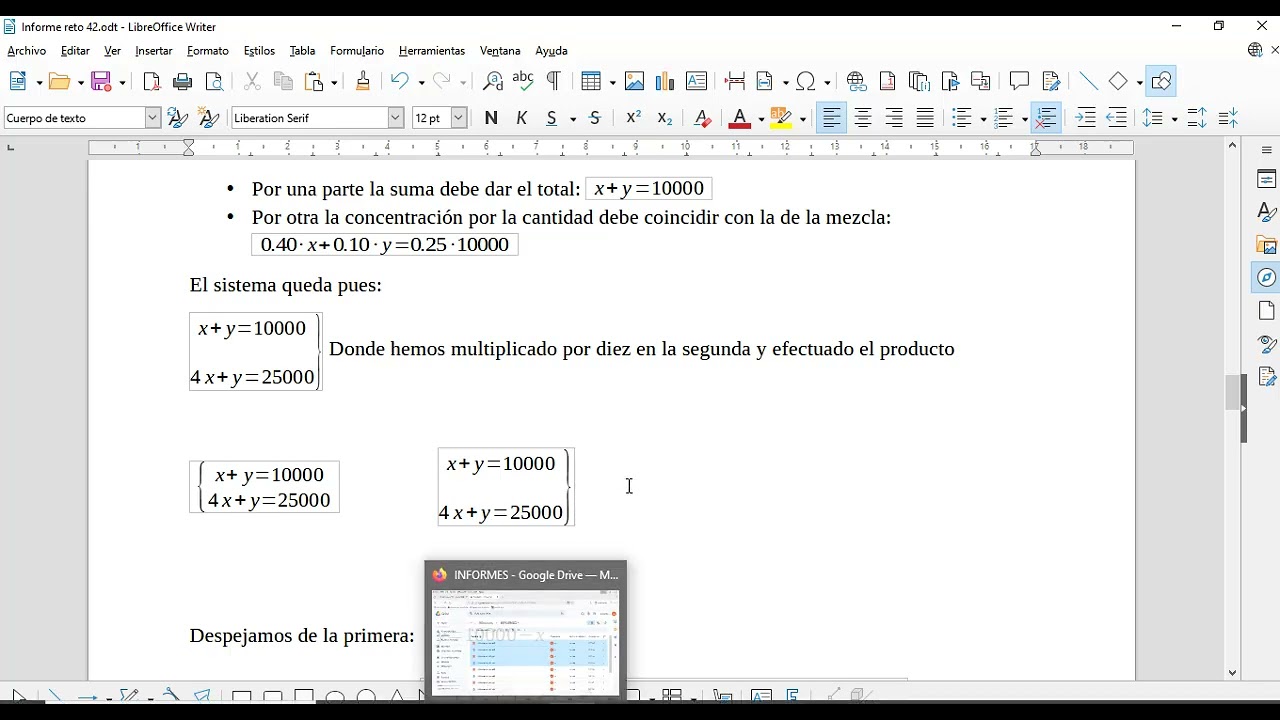This screenshot has width=1280, height=720.
Task: Insert a chart
Action: (665, 82)
